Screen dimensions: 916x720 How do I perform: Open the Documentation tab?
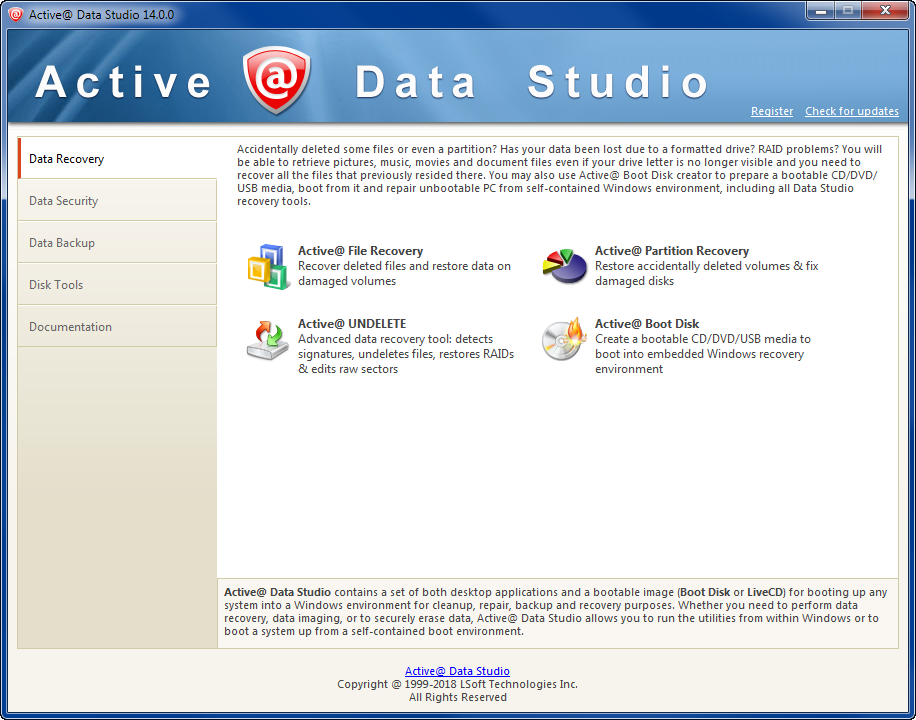pyautogui.click(x=117, y=327)
